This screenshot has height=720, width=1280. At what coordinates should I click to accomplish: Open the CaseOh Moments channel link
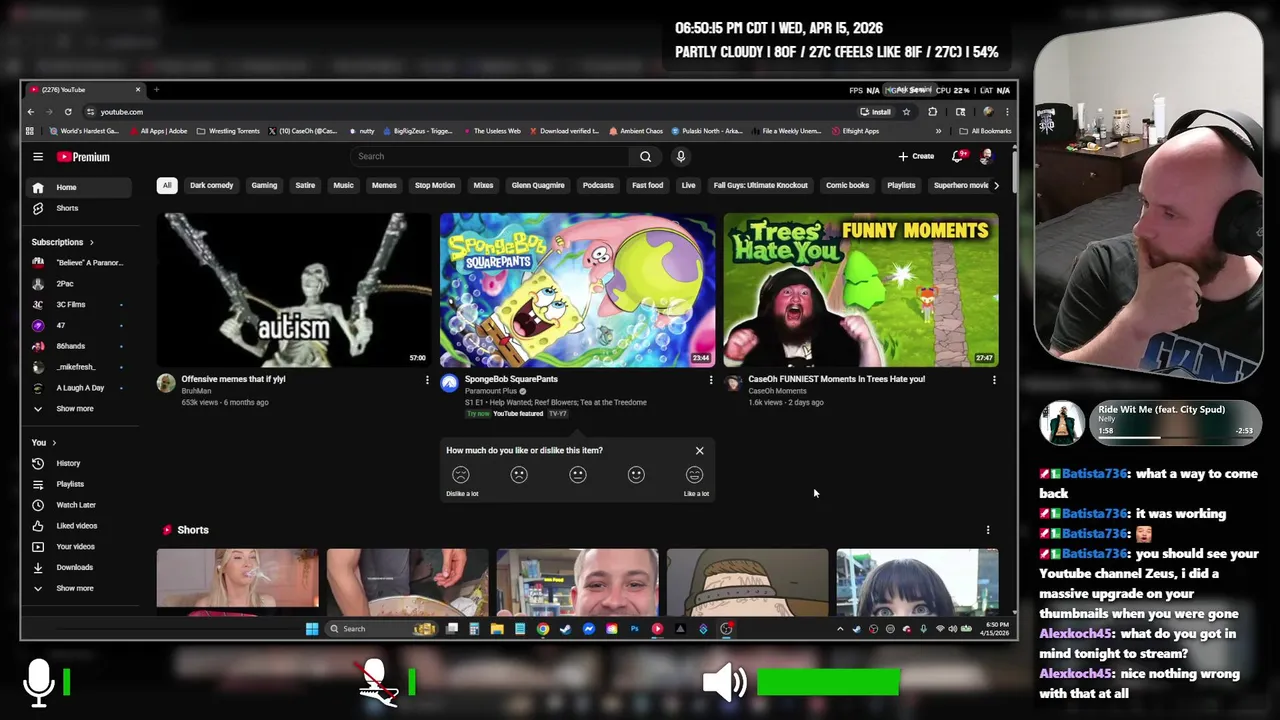coord(777,391)
